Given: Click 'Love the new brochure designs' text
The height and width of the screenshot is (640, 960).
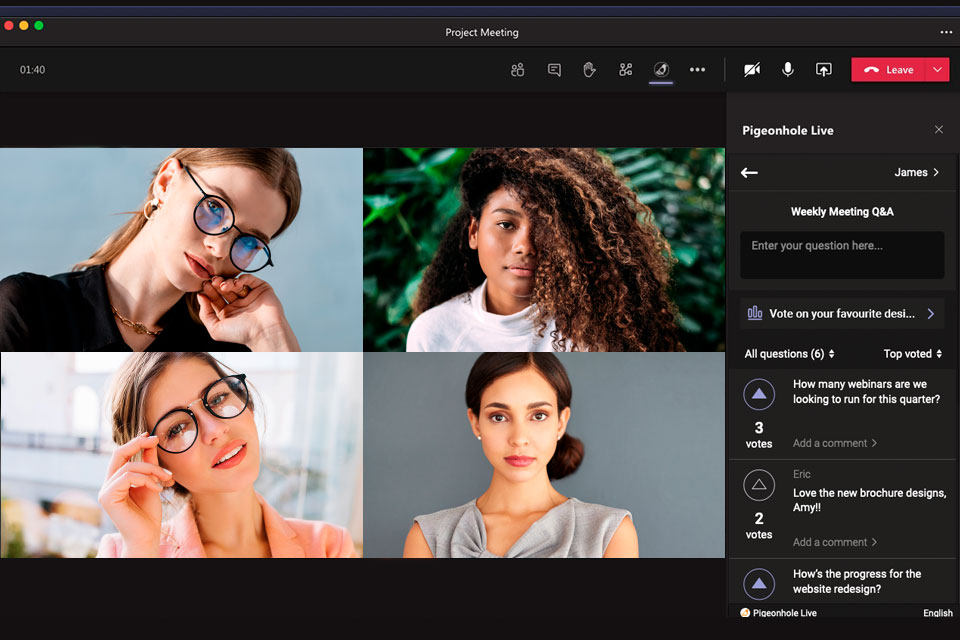Looking at the screenshot, I should point(869,500).
